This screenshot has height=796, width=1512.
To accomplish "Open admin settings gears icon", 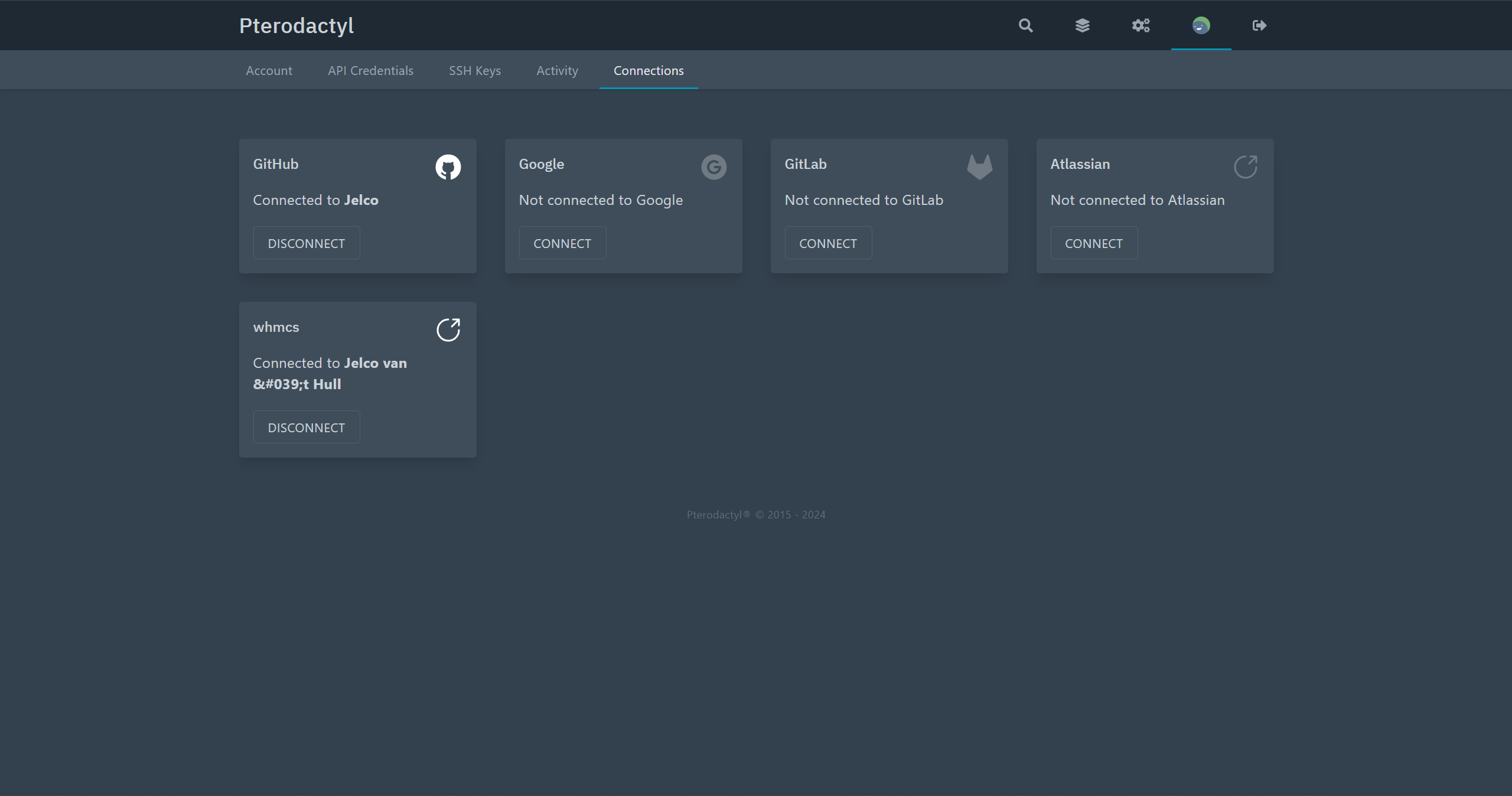I will tap(1140, 25).
